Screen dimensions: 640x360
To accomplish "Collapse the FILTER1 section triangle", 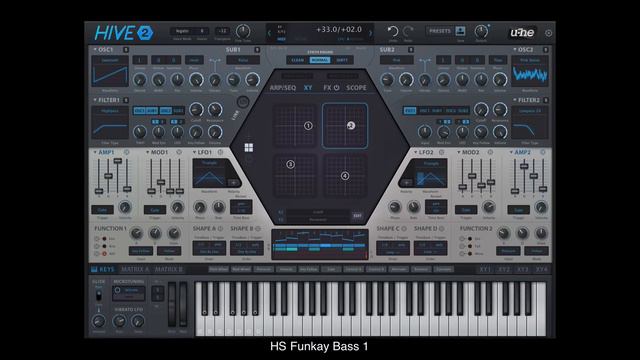I will click(95, 100).
